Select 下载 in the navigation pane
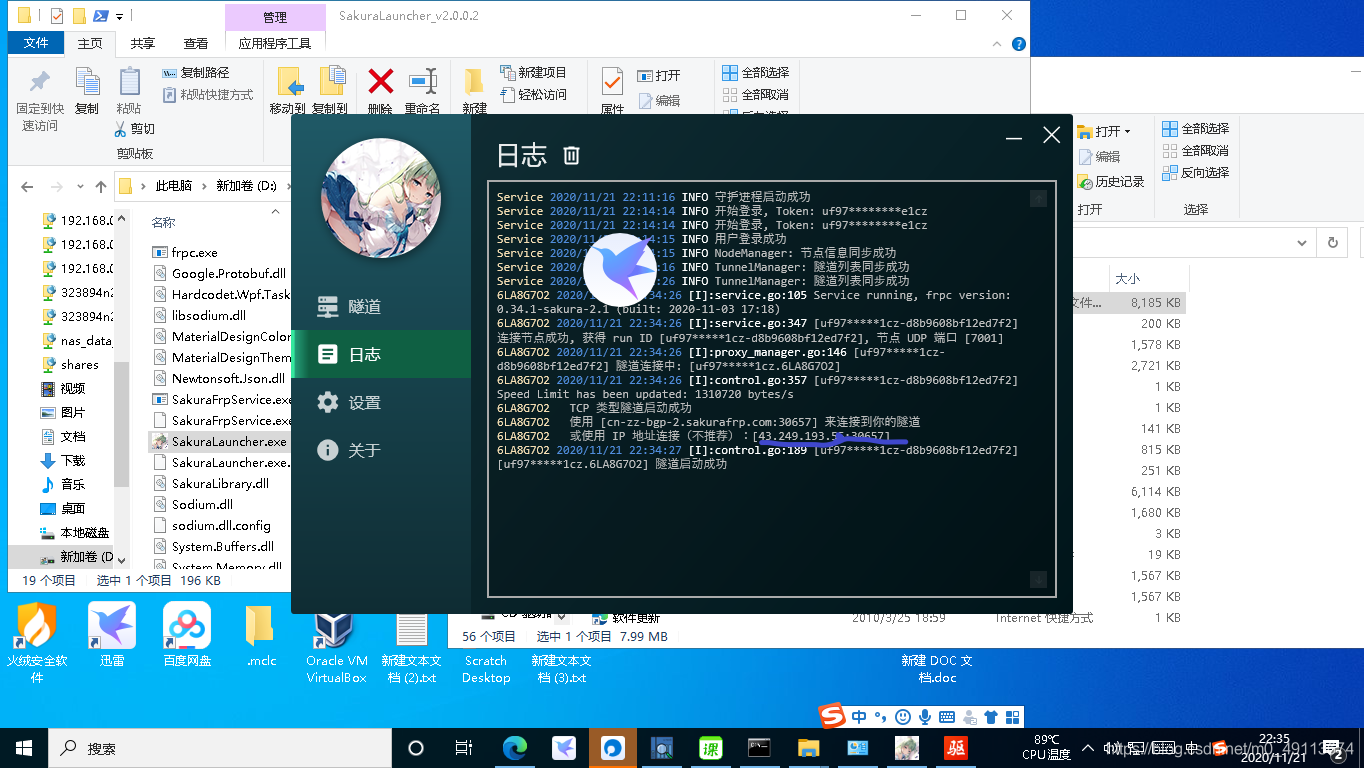Image resolution: width=1364 pixels, height=768 pixels. click(73, 460)
